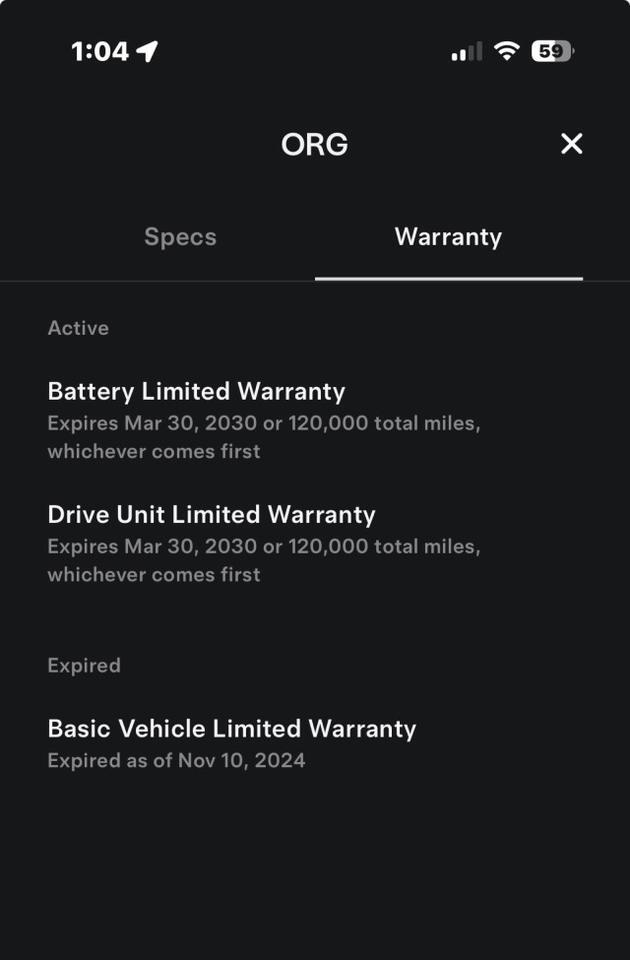Tap the battery indicator showing 59
The height and width of the screenshot is (960, 630).
click(551, 50)
